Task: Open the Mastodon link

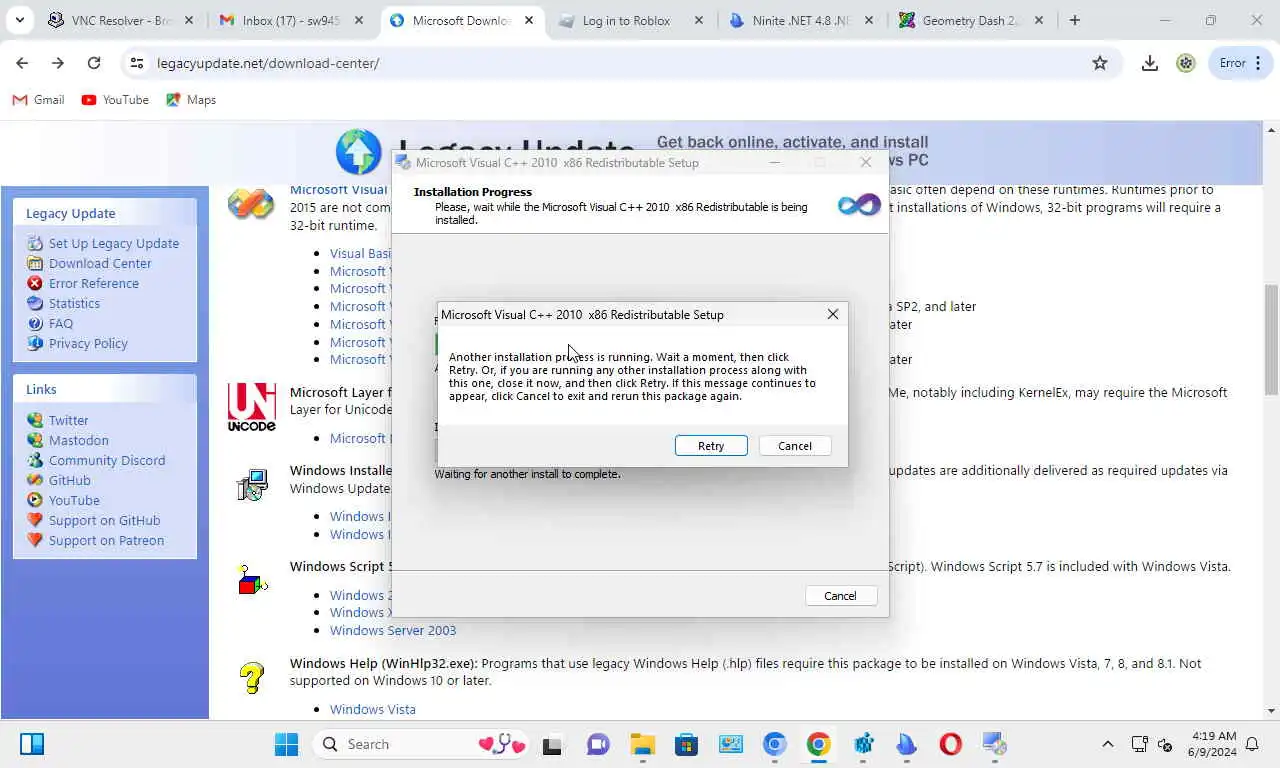Action: pyautogui.click(x=79, y=440)
